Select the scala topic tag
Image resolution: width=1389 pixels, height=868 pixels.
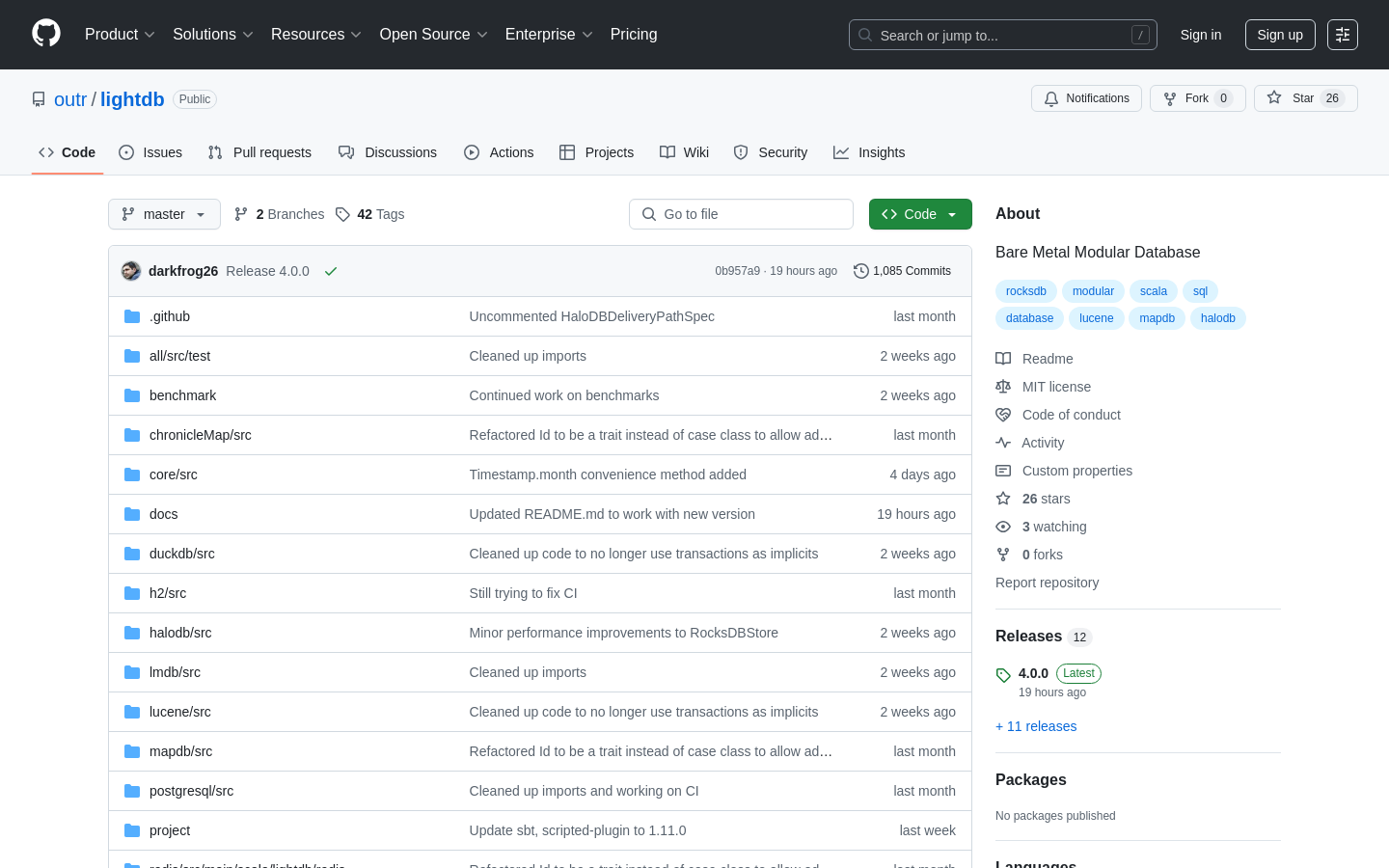pos(1154,291)
